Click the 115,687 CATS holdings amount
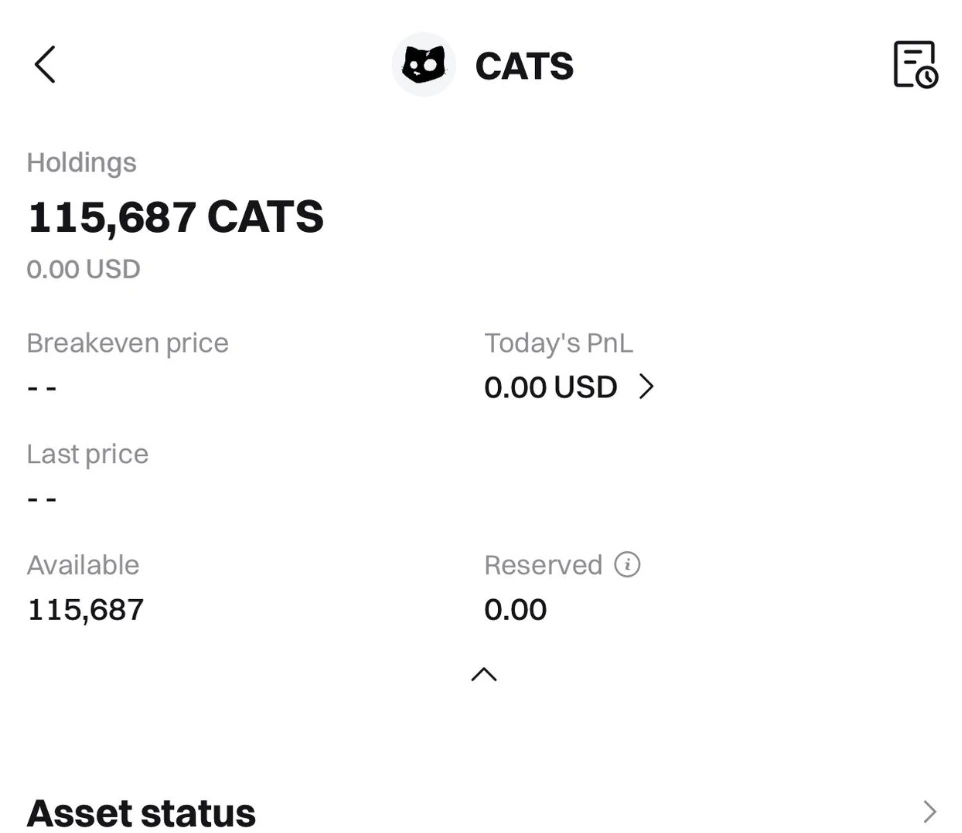This screenshot has height=833, width=962. click(x=175, y=216)
